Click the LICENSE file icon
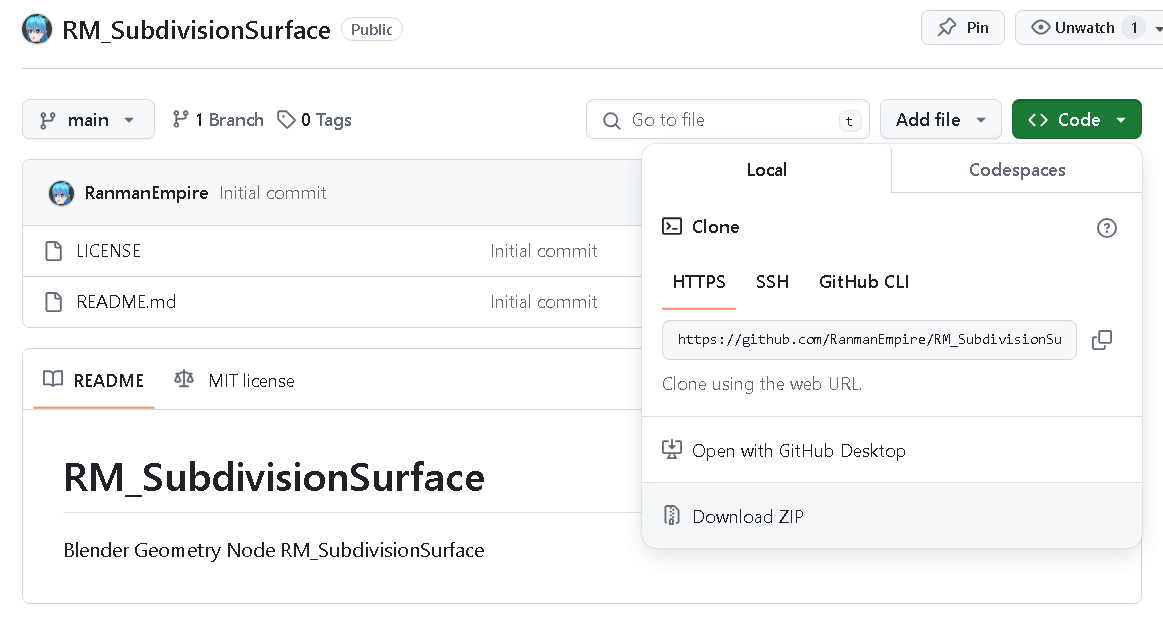Viewport: 1163px width, 627px height. pyautogui.click(x=54, y=251)
